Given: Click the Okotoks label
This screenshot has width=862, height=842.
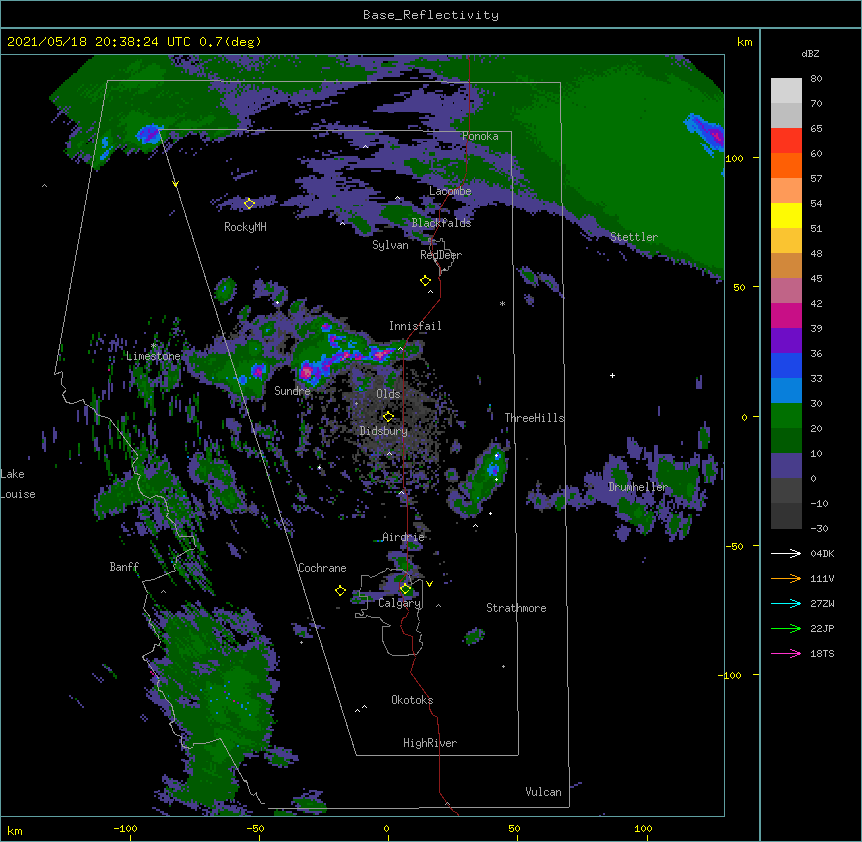Looking at the screenshot, I should pos(412,700).
